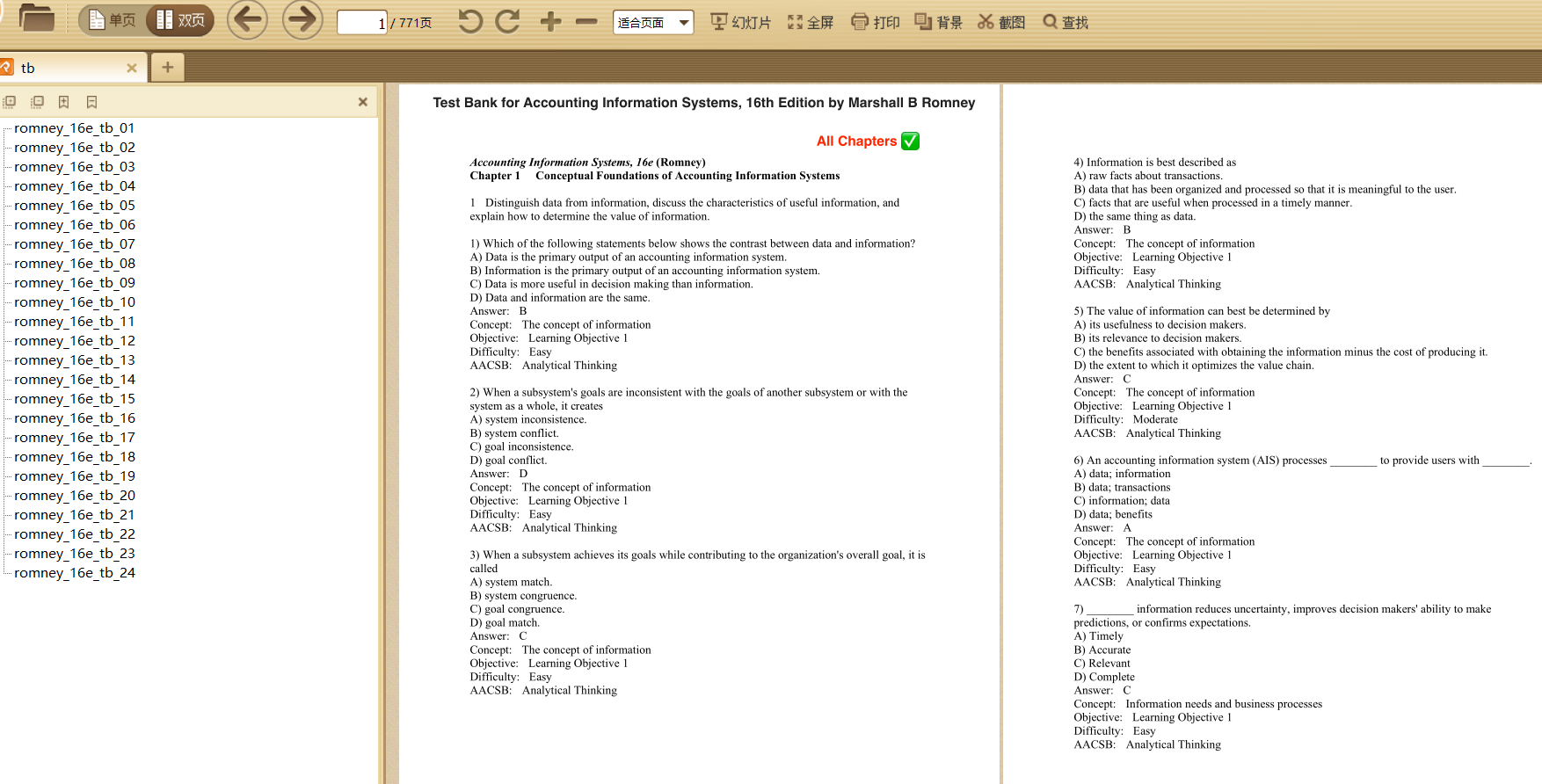1542x784 pixels.
Task: Click the green checkmark beside All Chapters
Action: click(x=911, y=141)
